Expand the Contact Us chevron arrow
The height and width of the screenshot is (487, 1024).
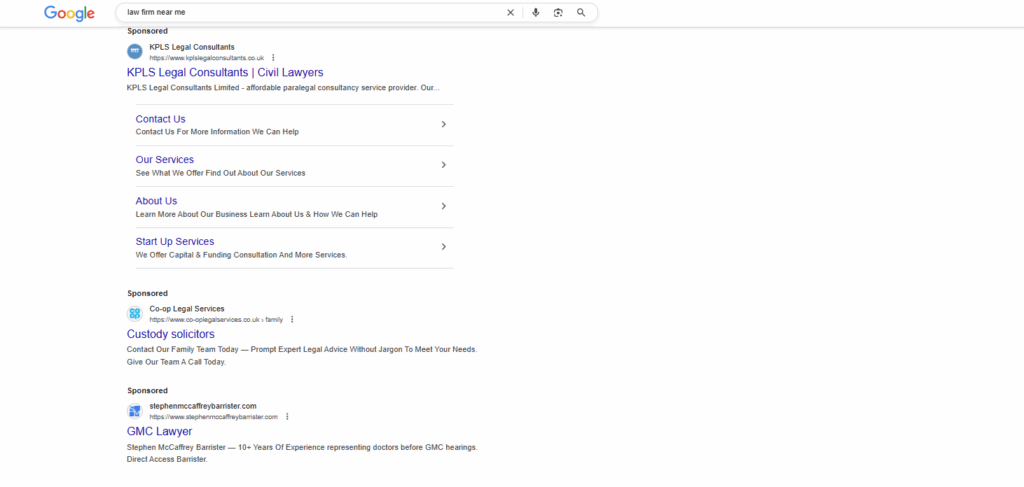(443, 124)
